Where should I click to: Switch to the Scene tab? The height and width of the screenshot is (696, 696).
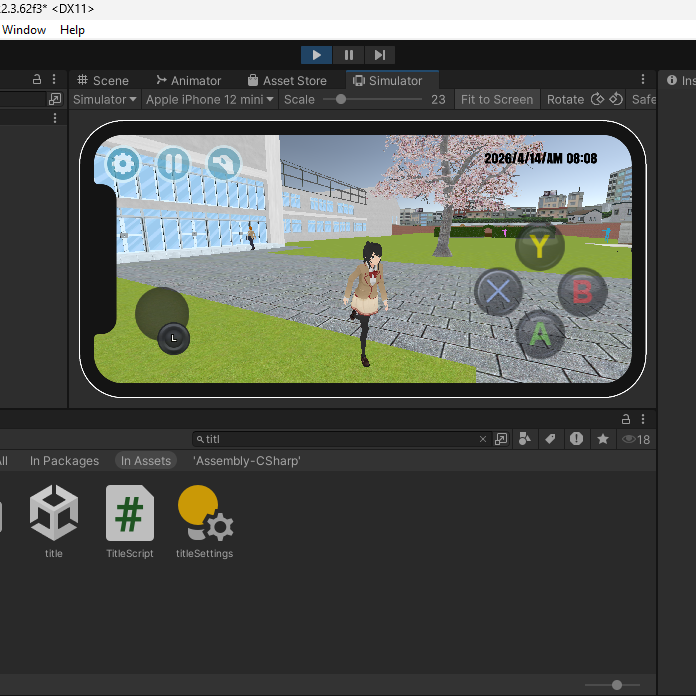(103, 80)
